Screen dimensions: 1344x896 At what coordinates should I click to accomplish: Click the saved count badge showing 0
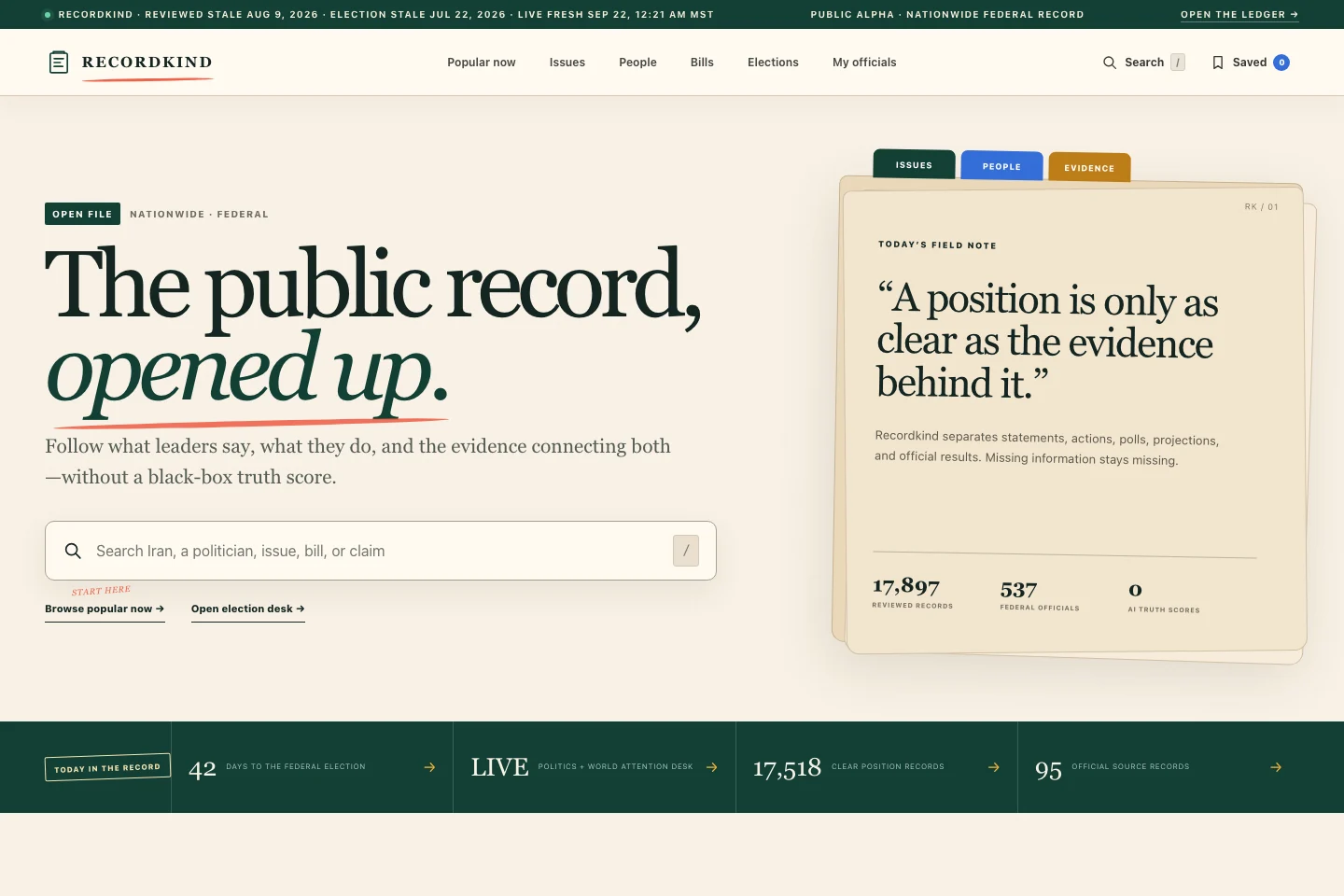click(1281, 63)
